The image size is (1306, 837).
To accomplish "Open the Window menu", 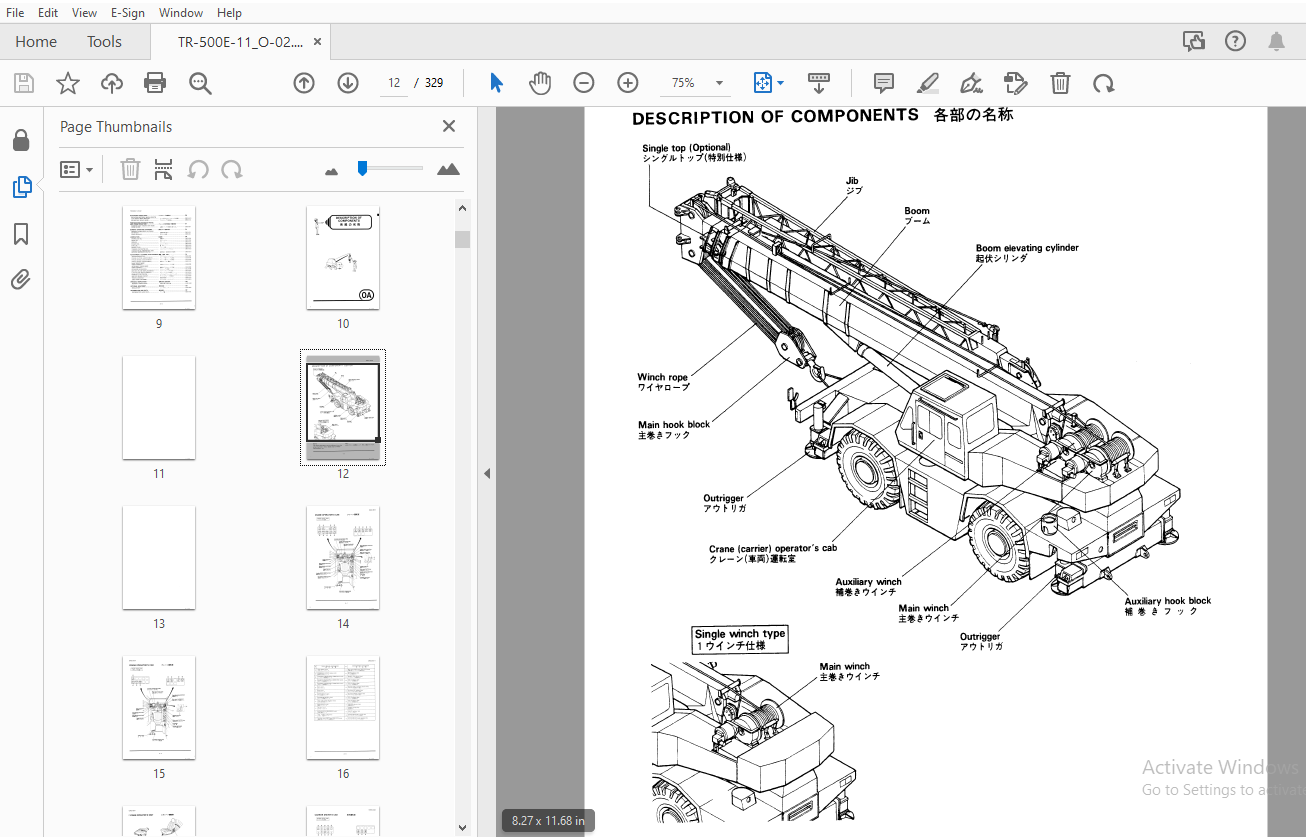I will point(181,13).
